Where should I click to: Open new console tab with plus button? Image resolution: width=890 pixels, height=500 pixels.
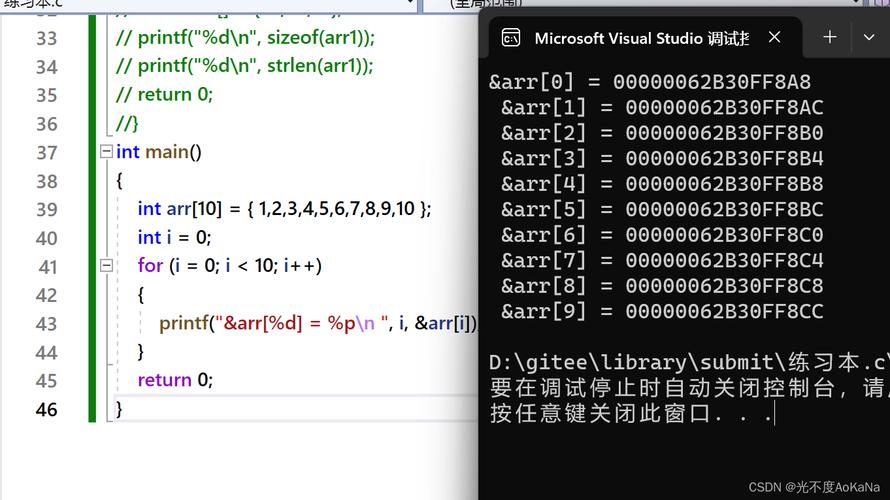click(x=829, y=37)
